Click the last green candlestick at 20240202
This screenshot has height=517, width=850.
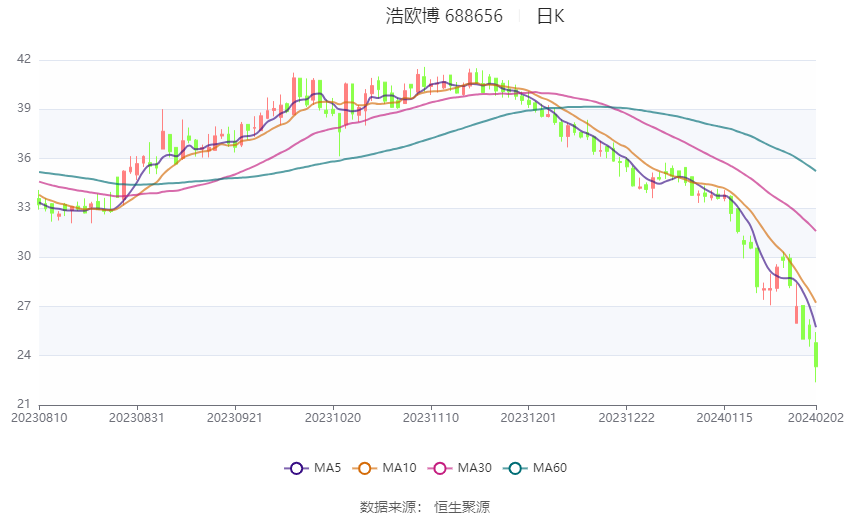point(815,356)
